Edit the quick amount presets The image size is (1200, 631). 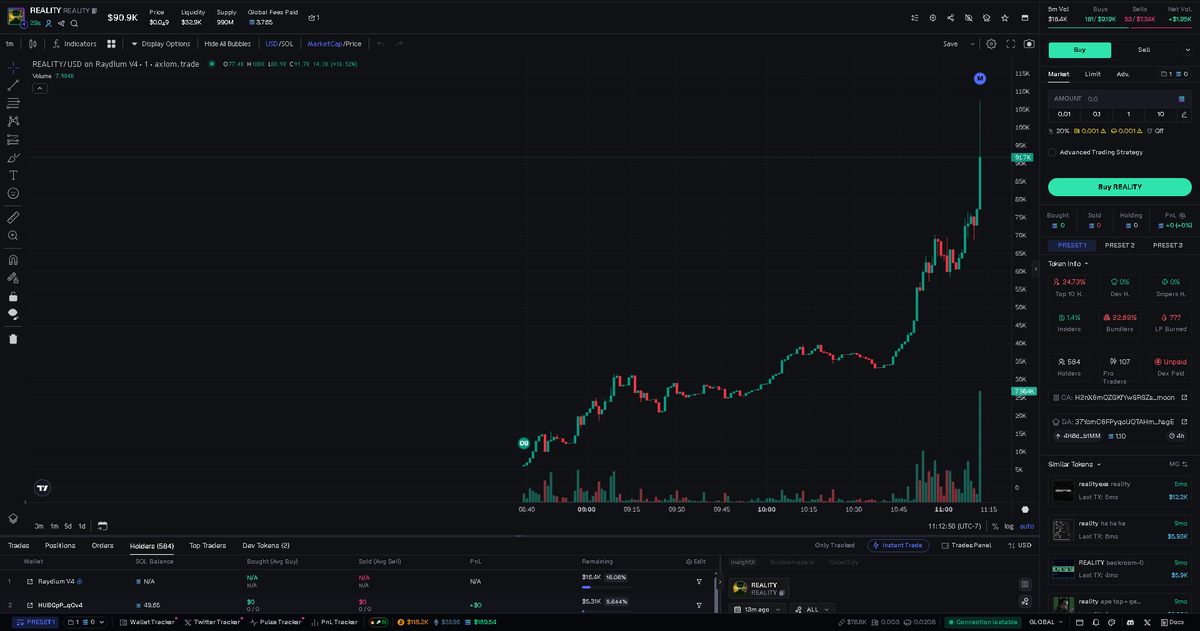(1184, 114)
